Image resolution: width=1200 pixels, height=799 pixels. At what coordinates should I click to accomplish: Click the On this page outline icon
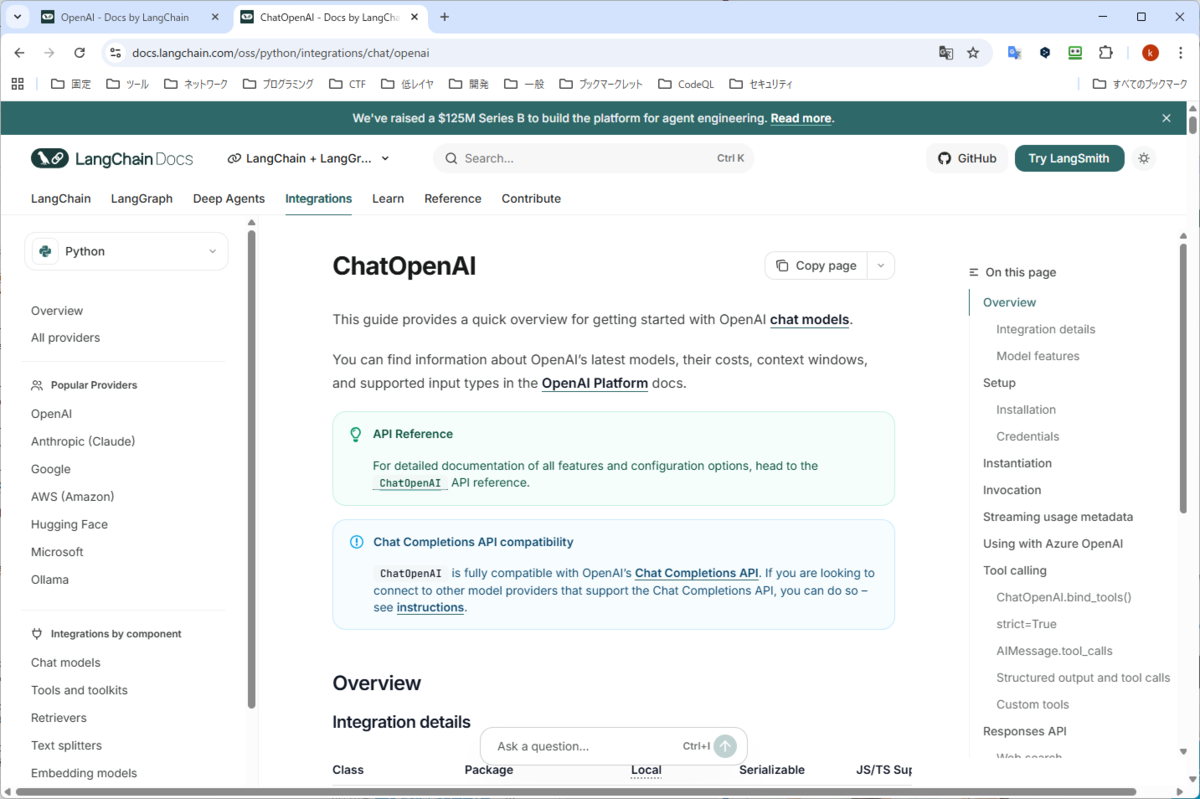click(x=972, y=271)
